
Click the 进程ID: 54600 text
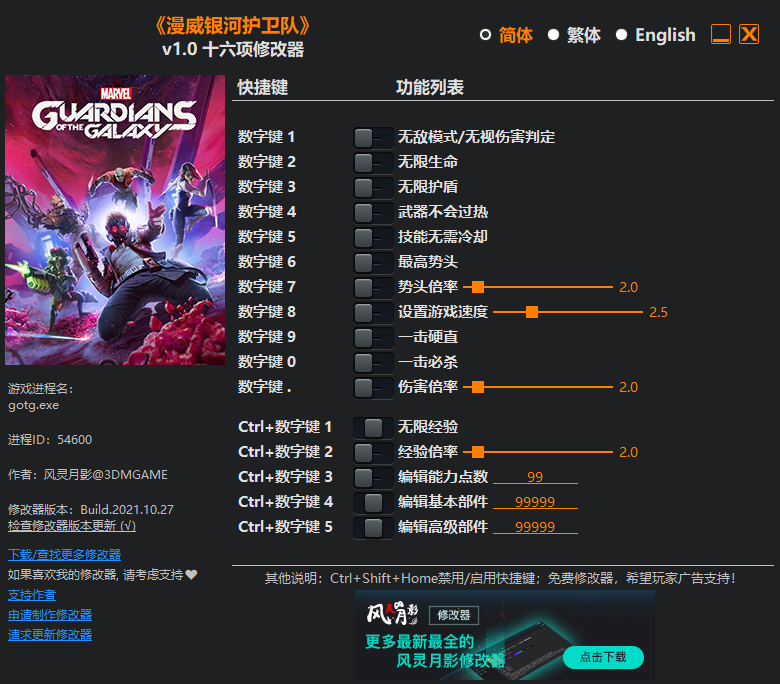(50, 440)
